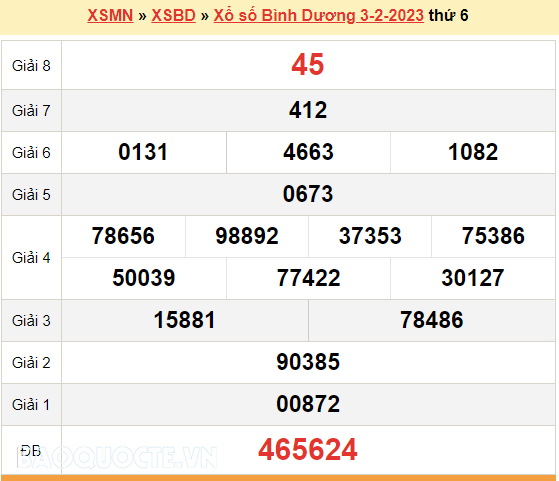559x481 pixels.
Task: Open Xổ số Bình Dương 3-2-2023 link
Action: (319, 16)
